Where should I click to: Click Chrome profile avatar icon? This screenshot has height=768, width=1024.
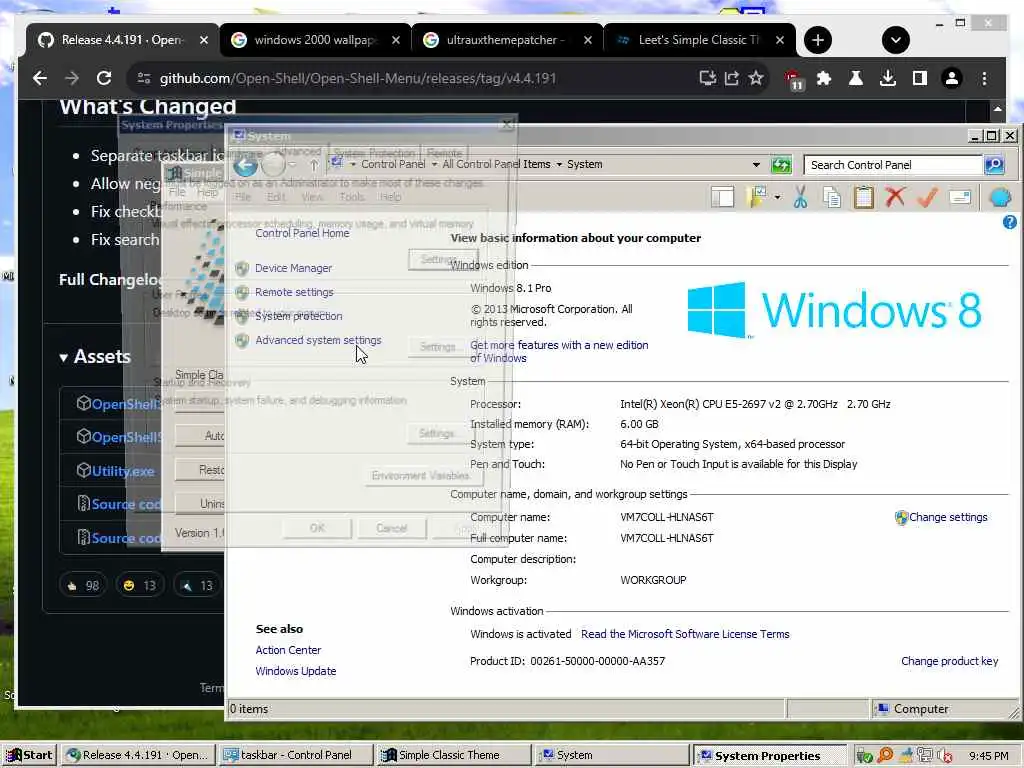coord(952,78)
